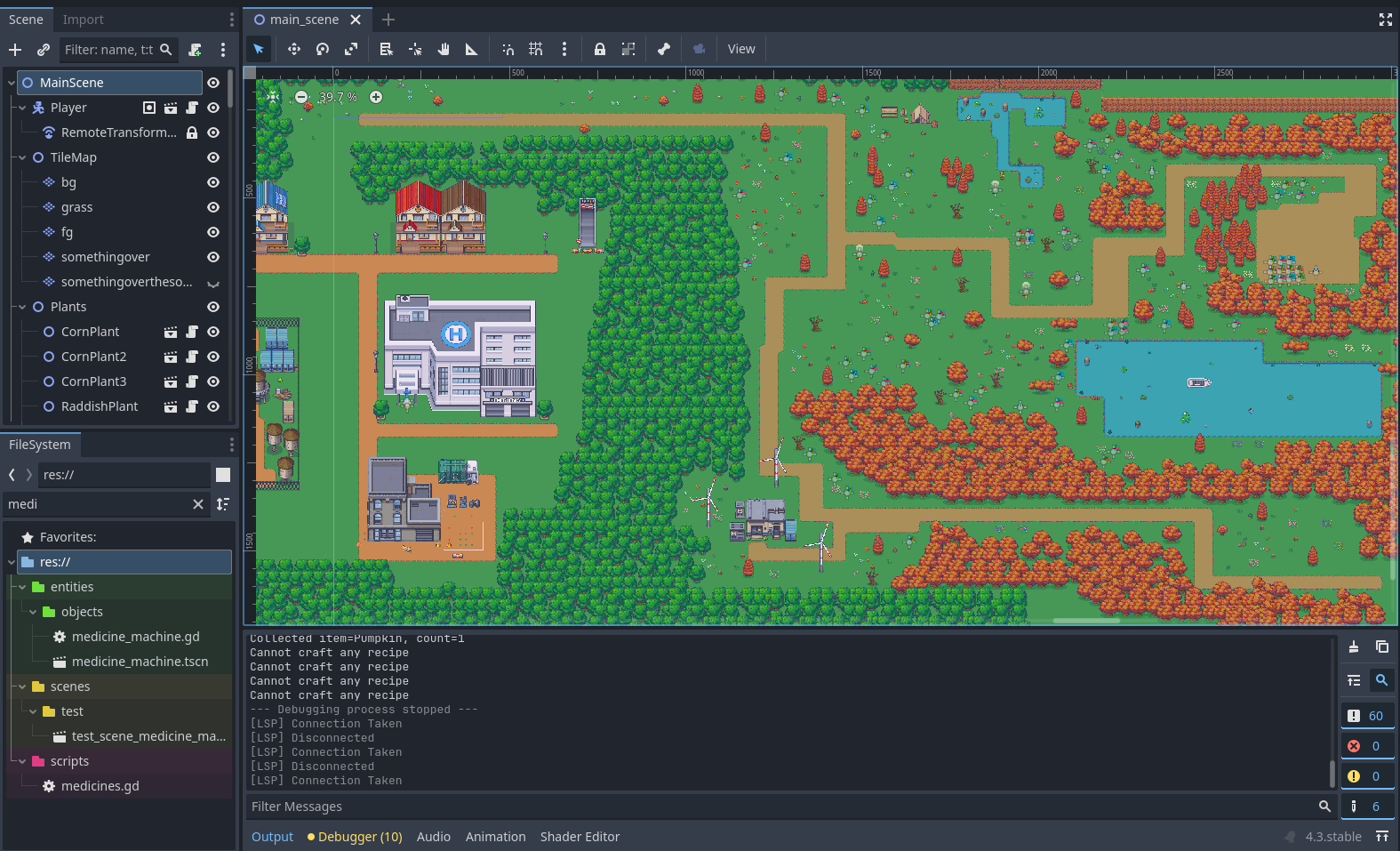
Task: Select the Scale Mode tool
Action: 351,49
